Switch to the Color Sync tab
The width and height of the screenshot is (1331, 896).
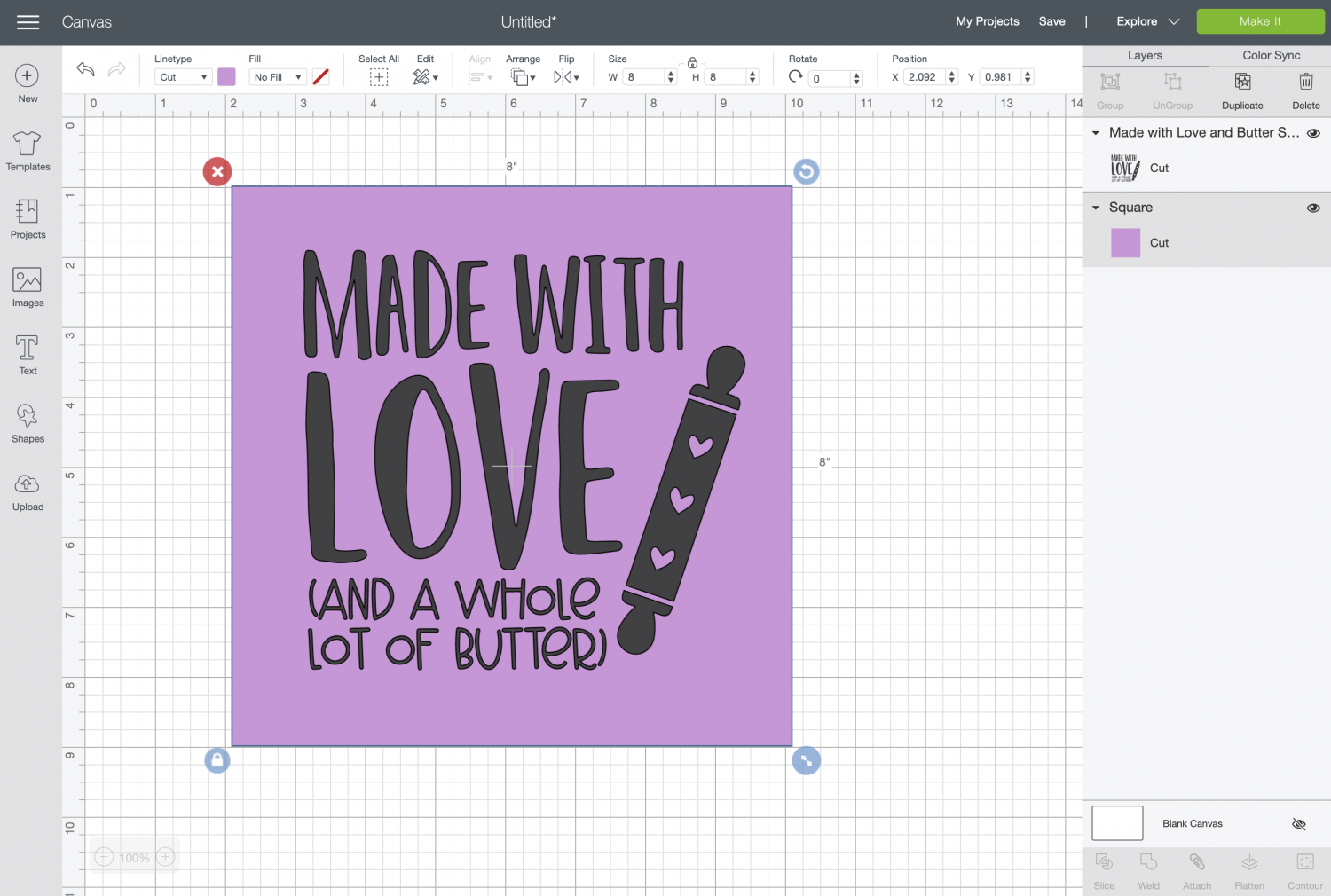pyautogui.click(x=1271, y=55)
